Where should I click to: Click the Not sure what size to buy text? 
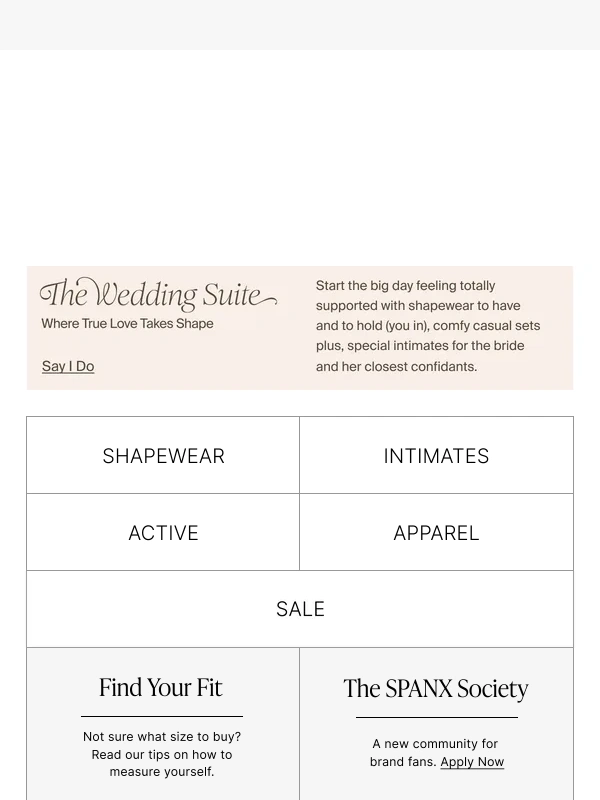[162, 737]
